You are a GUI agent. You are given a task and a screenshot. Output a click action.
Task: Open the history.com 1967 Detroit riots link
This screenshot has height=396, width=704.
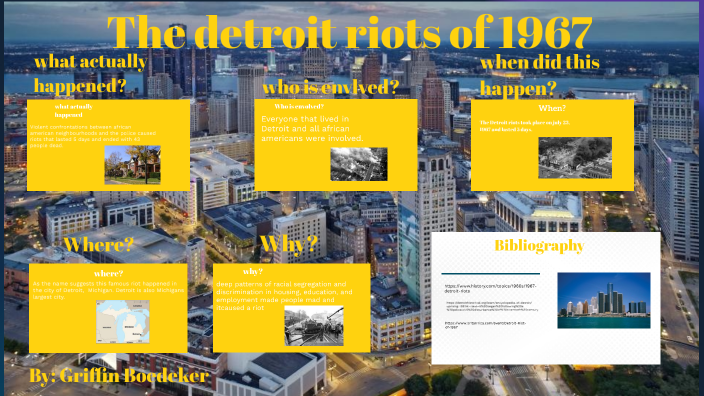coord(490,288)
